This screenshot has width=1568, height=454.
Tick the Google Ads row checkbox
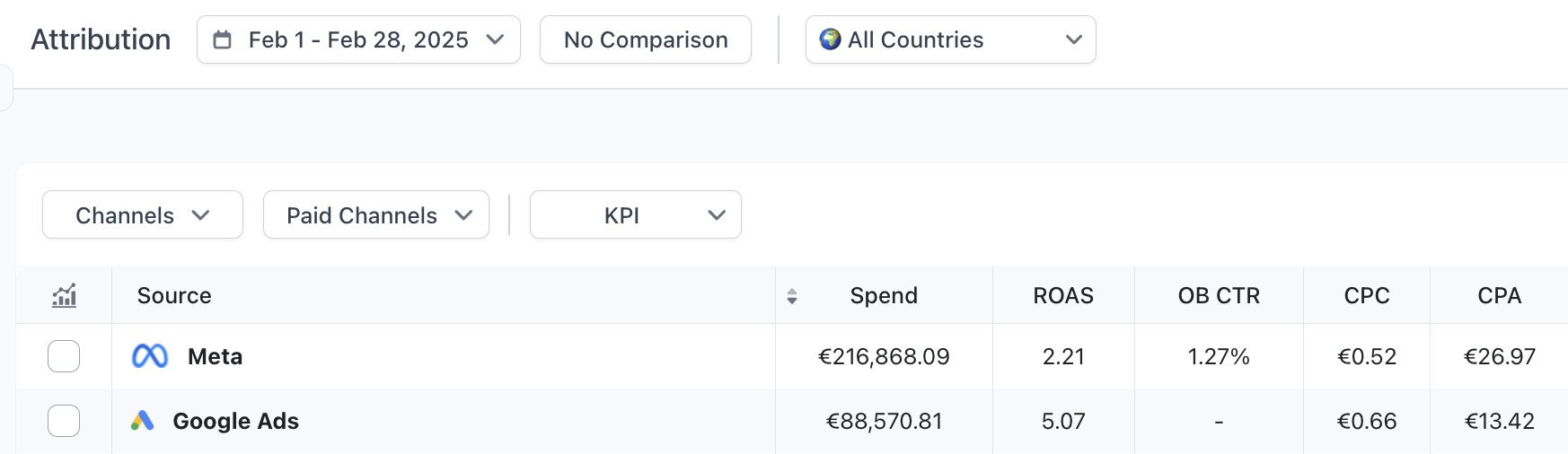tap(64, 421)
